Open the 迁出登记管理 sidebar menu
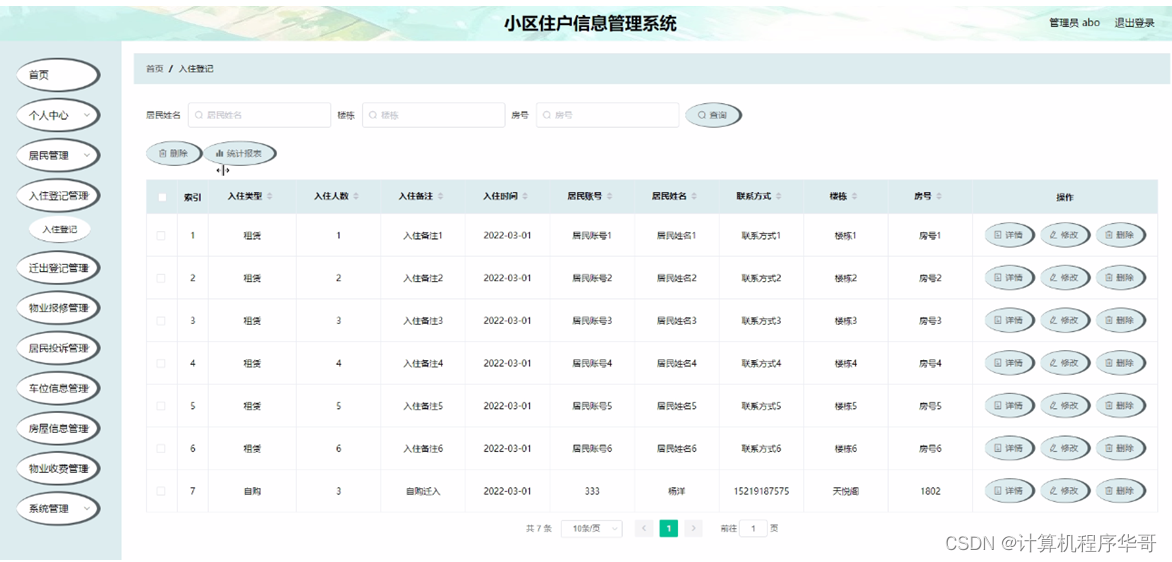Screen dimensions: 1172x562 [58, 268]
